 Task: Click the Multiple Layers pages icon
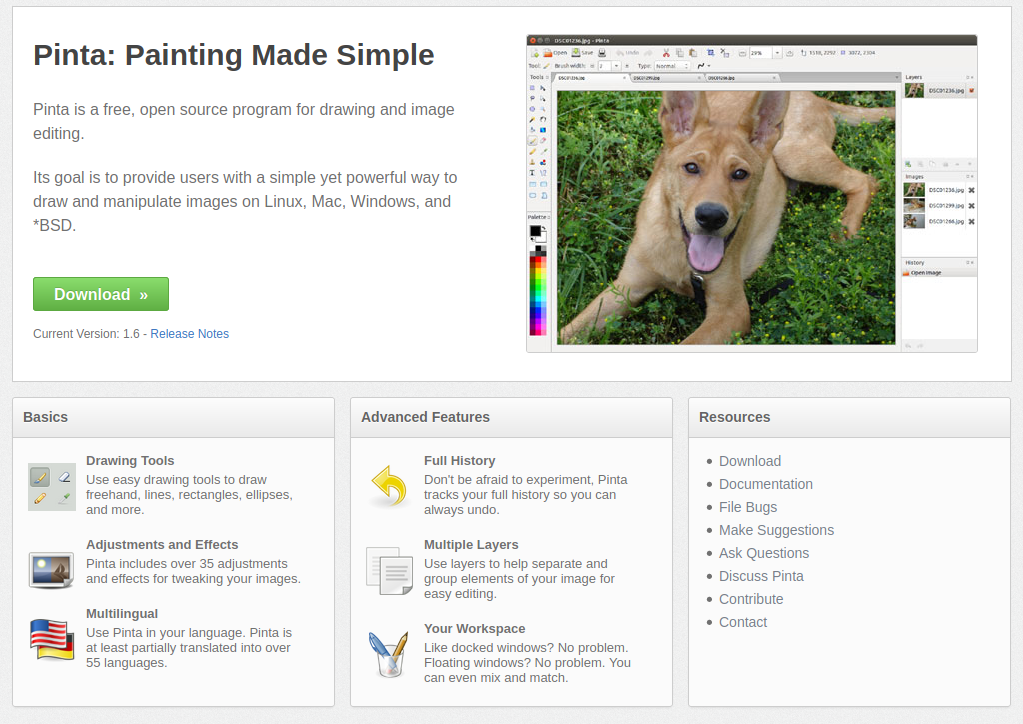pos(389,571)
